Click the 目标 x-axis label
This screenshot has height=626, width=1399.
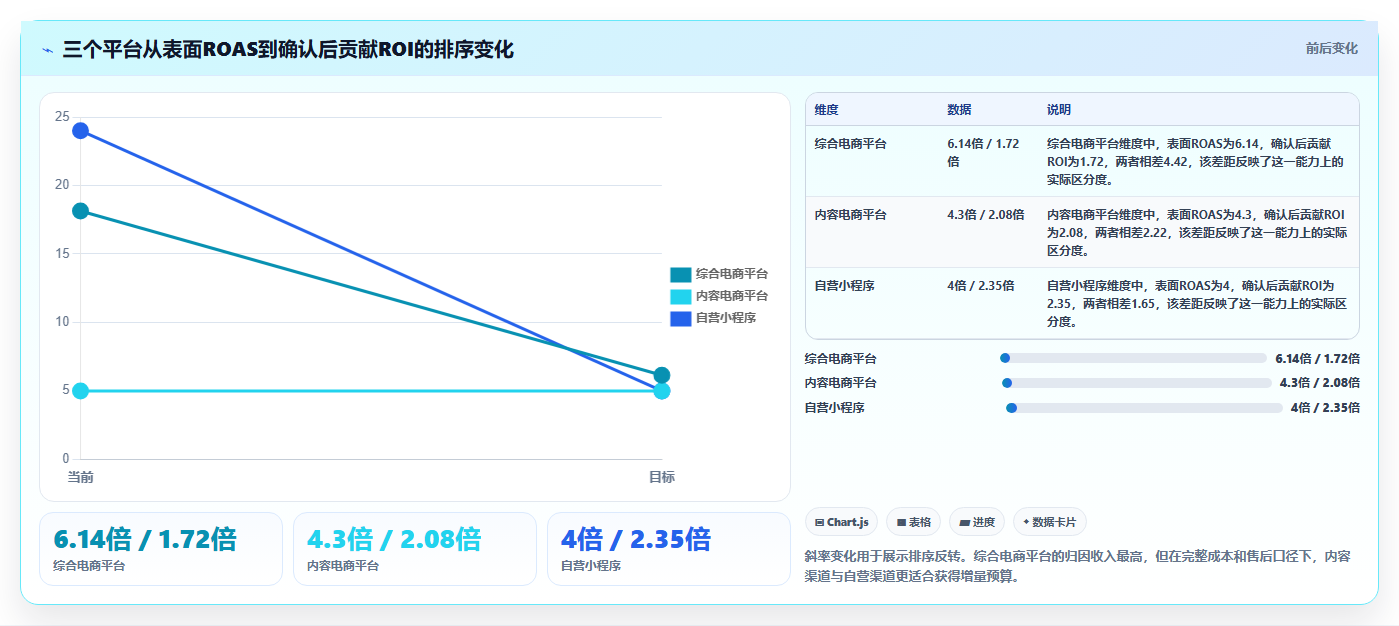click(x=662, y=477)
